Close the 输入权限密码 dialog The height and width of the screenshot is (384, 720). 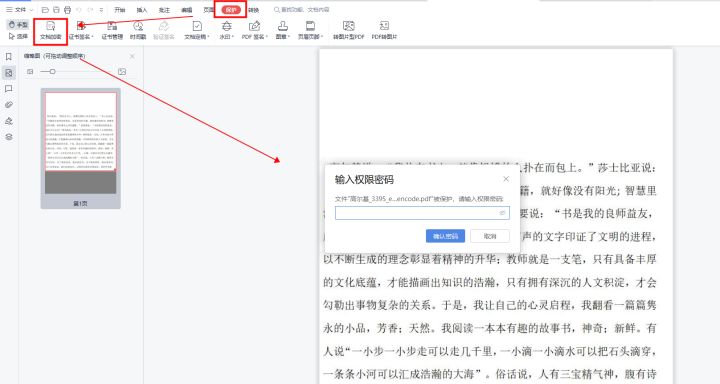[x=506, y=179]
